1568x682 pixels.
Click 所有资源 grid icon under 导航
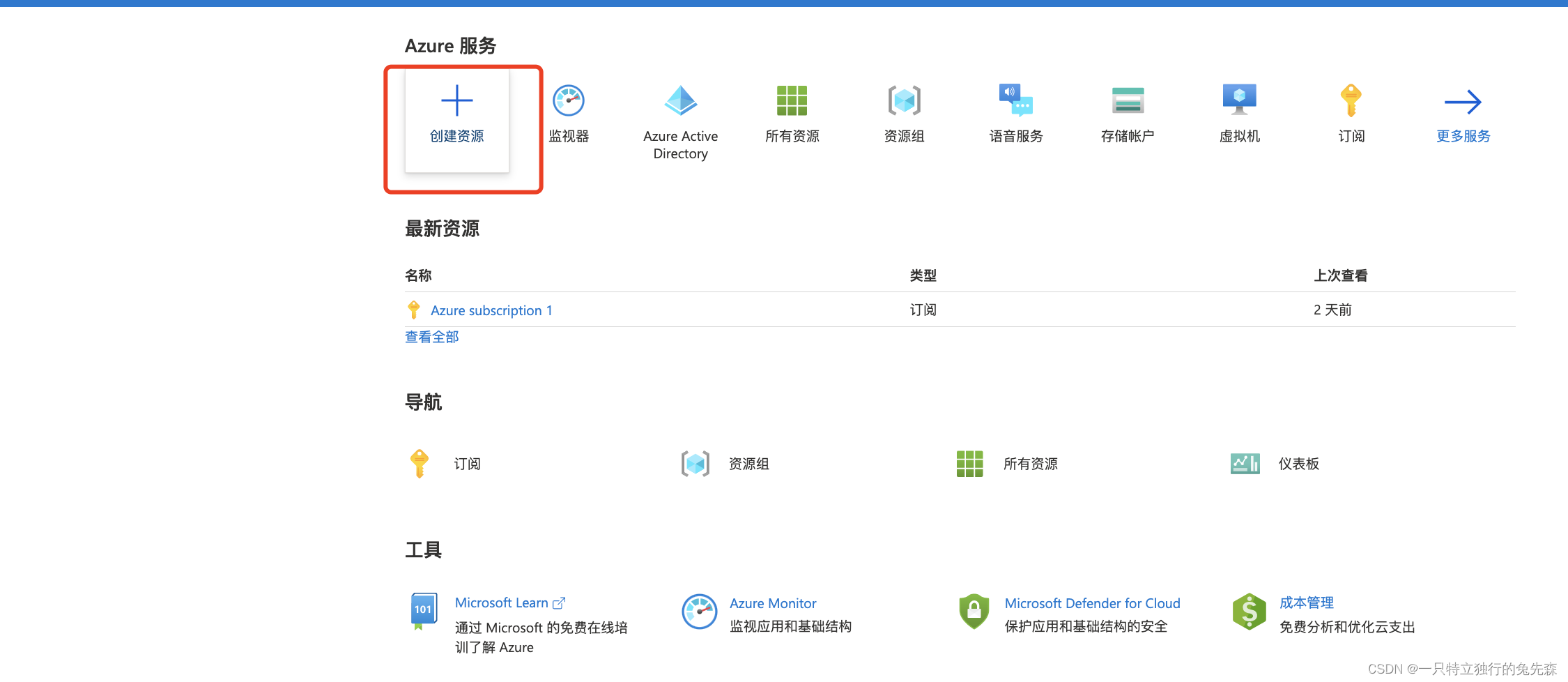point(969,464)
